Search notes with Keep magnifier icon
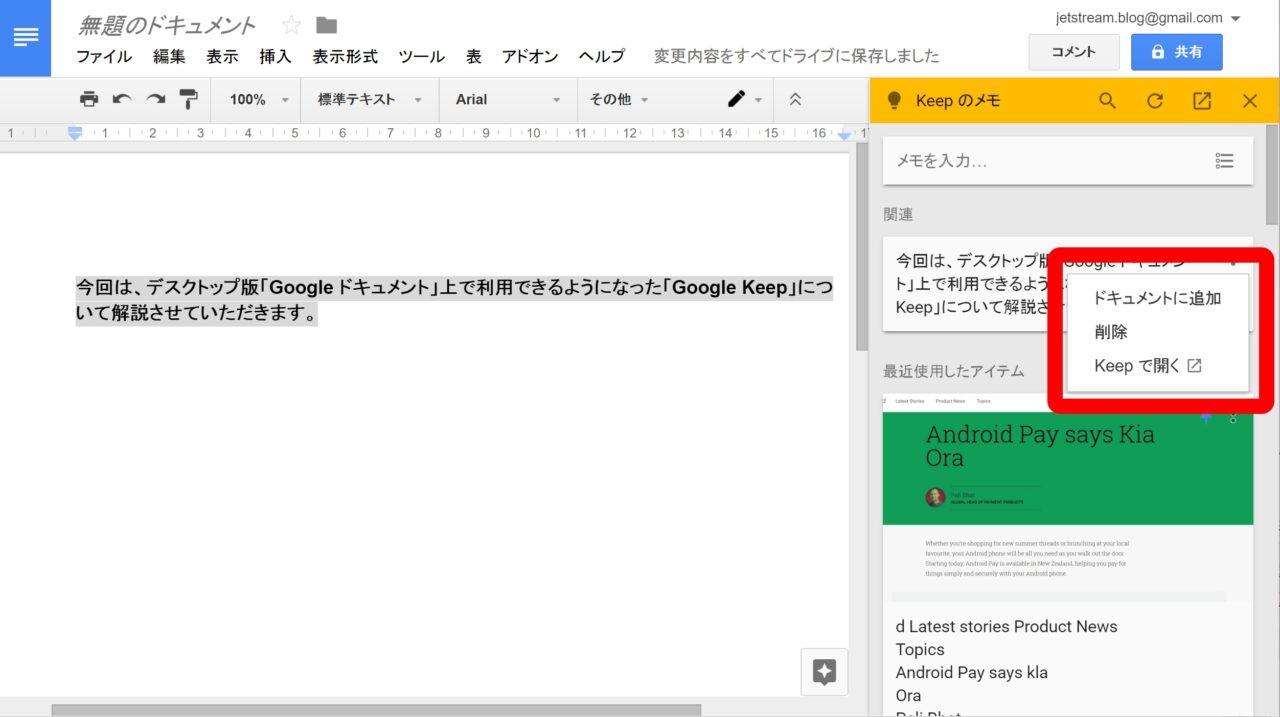This screenshot has height=717, width=1280. coord(1107,100)
